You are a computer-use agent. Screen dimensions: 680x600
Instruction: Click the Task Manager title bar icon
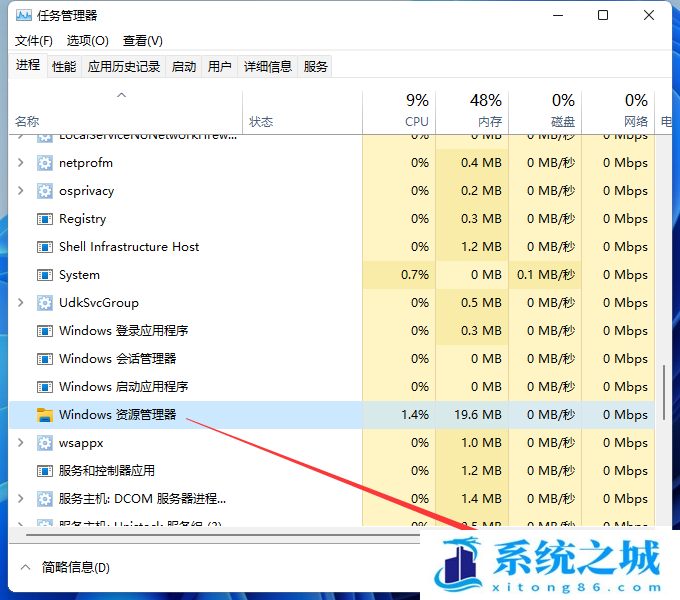[25, 16]
